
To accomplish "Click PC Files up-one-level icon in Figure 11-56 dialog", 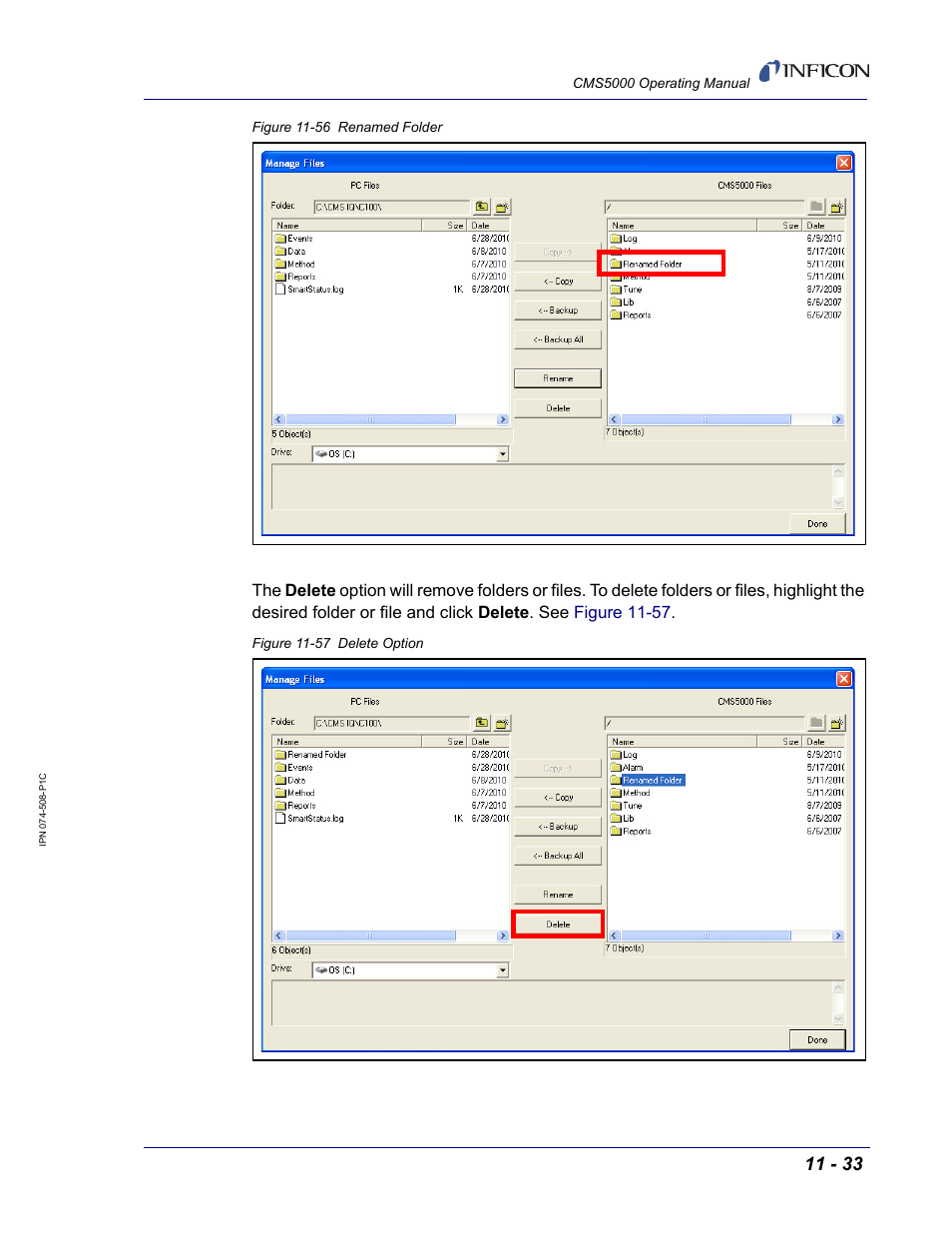I will click(x=482, y=207).
